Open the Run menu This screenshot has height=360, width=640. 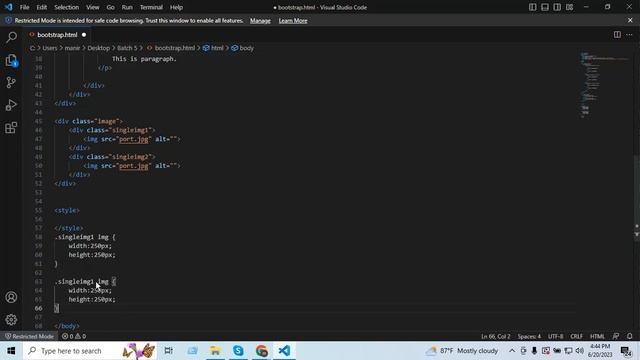(x=127, y=7)
